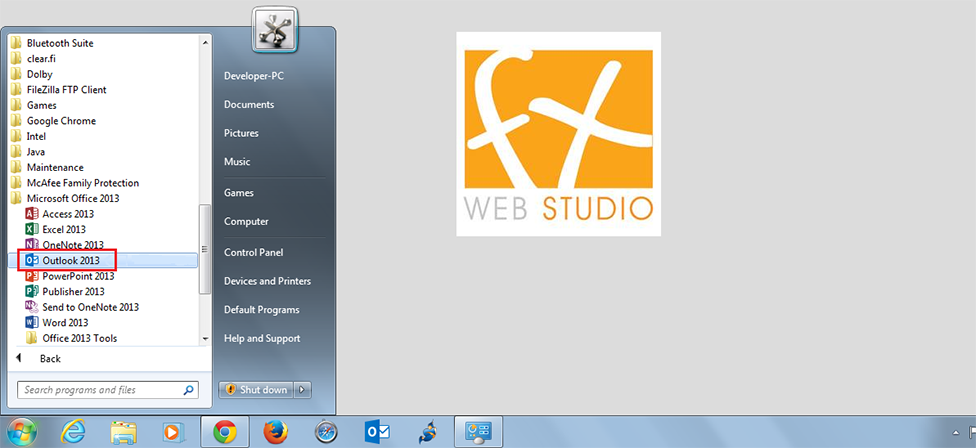Screen dimensions: 976x448
Task: Open PowerPoint 2013
Action: pyautogui.click(x=69, y=276)
